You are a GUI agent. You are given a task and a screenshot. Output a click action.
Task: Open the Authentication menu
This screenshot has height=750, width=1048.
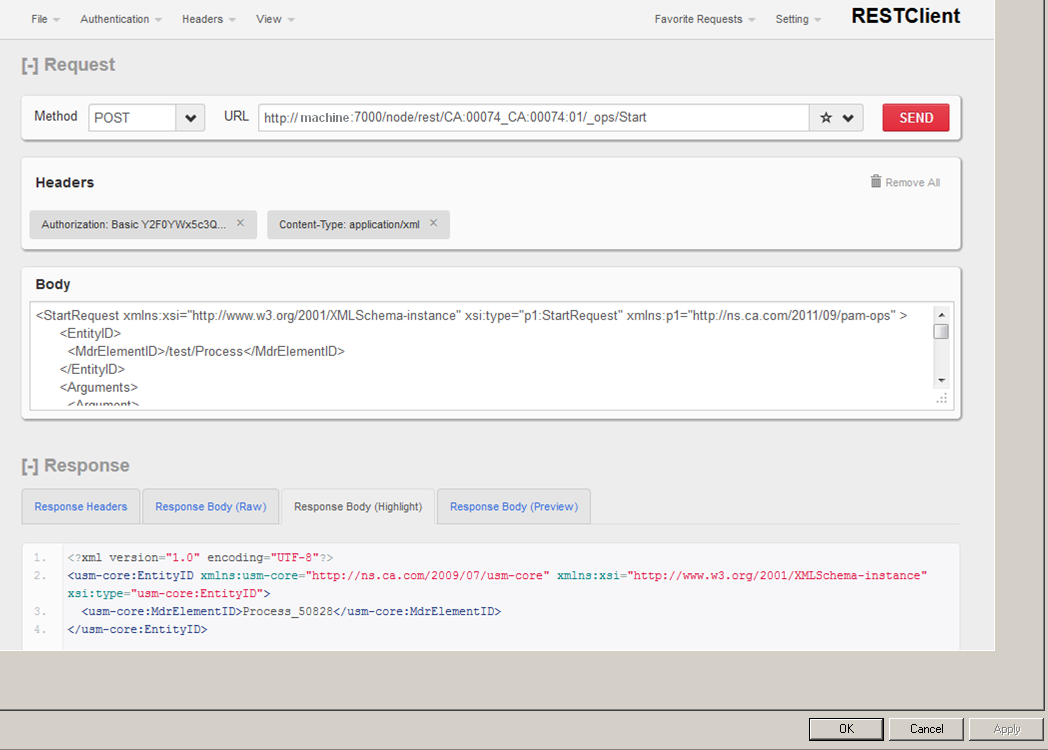coord(115,18)
